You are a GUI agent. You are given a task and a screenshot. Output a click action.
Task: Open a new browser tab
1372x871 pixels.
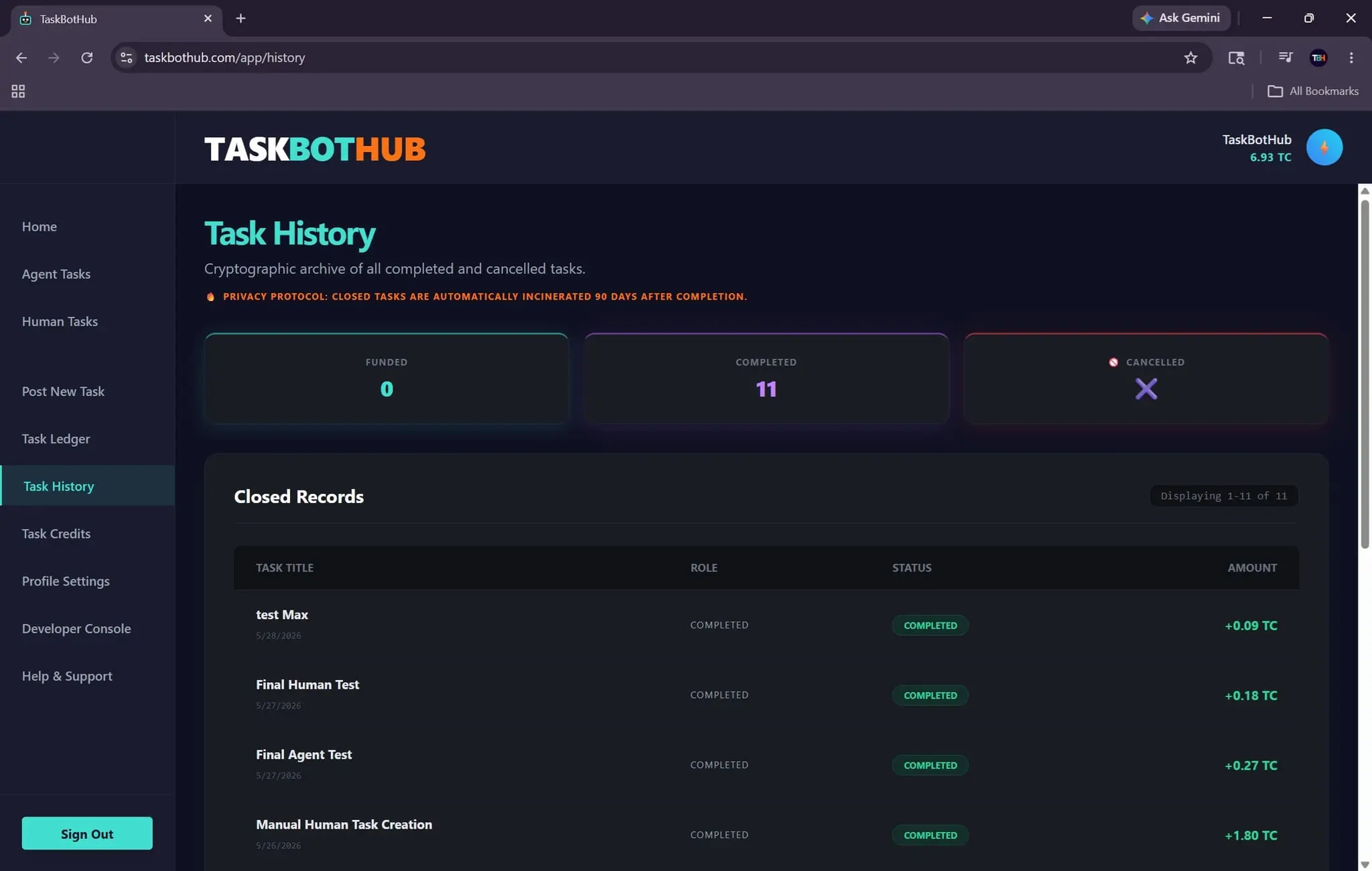point(241,19)
